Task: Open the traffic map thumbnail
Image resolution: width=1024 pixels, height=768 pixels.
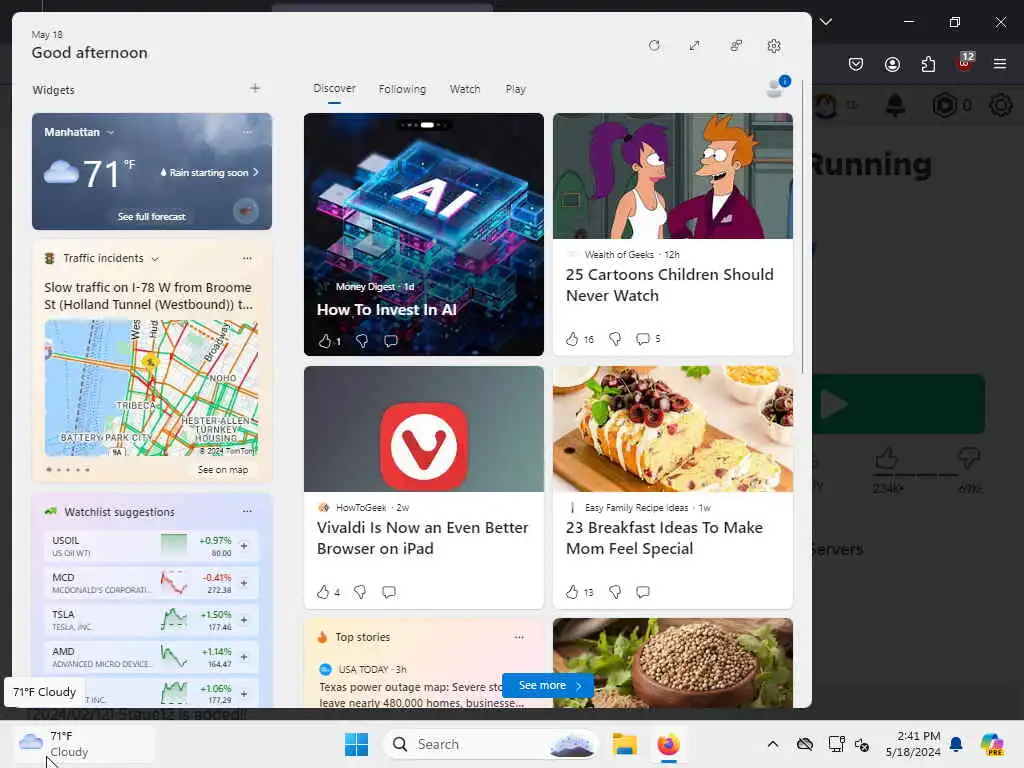Action: 152,388
